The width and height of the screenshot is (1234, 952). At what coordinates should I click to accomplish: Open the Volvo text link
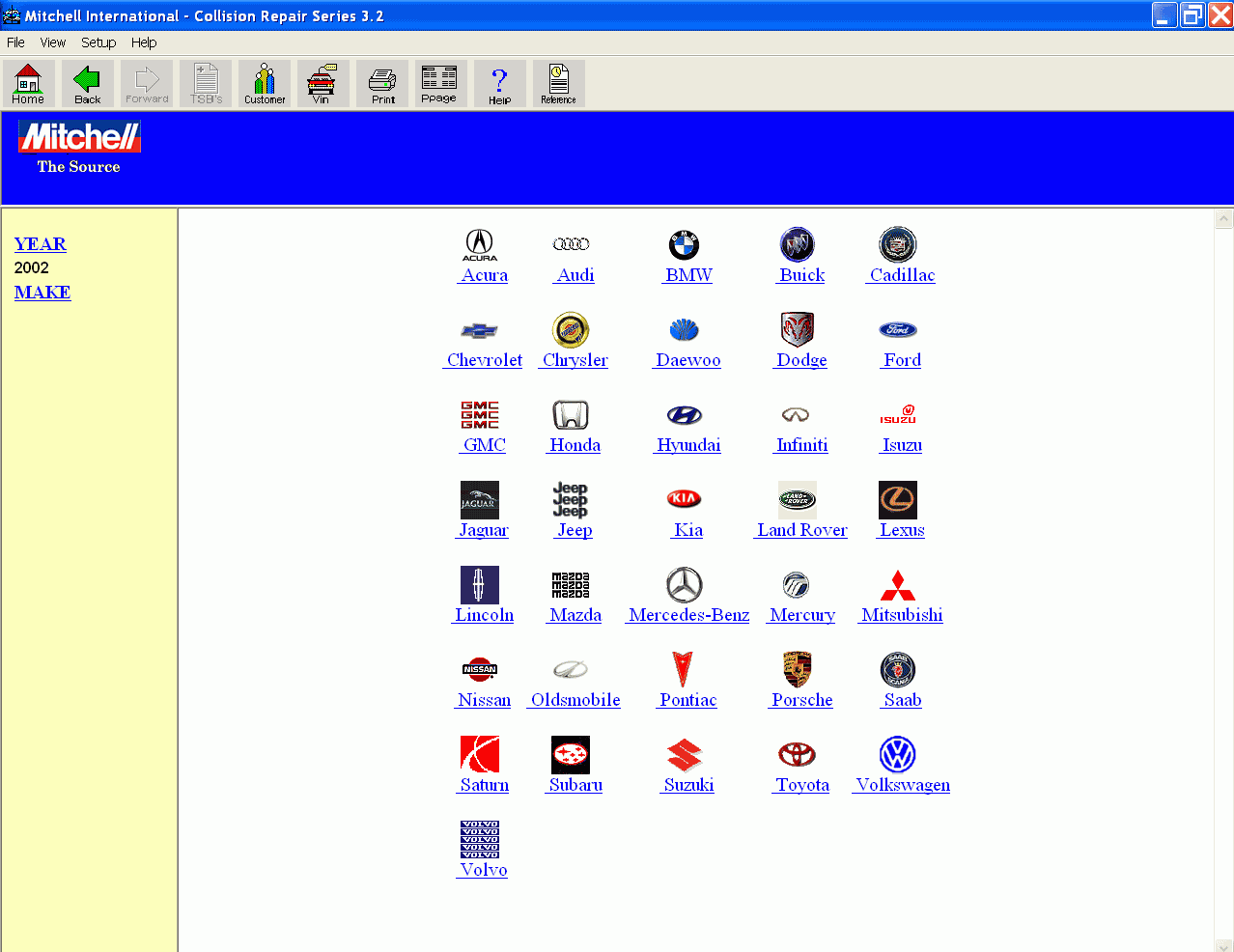tap(483, 870)
